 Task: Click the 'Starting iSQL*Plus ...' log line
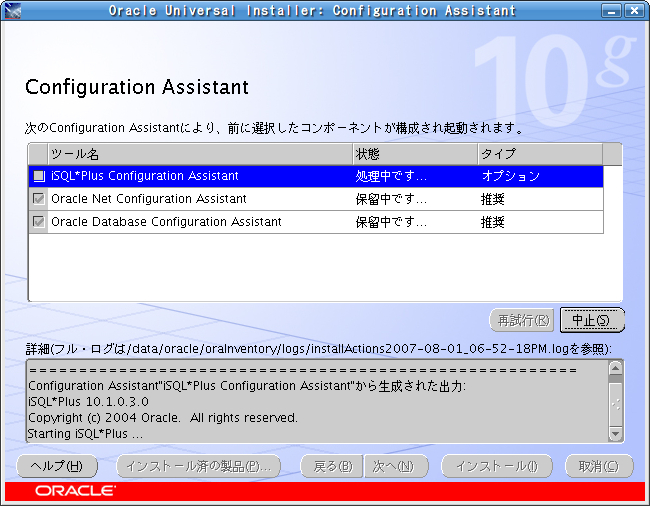(x=85, y=434)
